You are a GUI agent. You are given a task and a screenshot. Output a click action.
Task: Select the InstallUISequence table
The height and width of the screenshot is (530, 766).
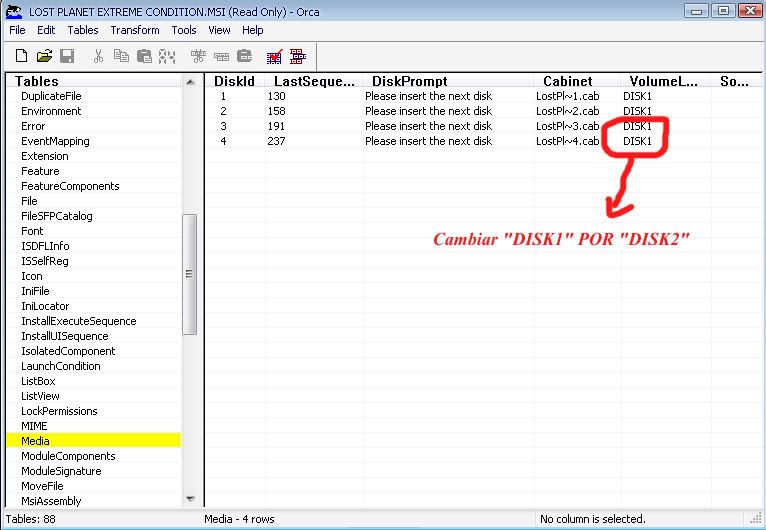tap(65, 336)
